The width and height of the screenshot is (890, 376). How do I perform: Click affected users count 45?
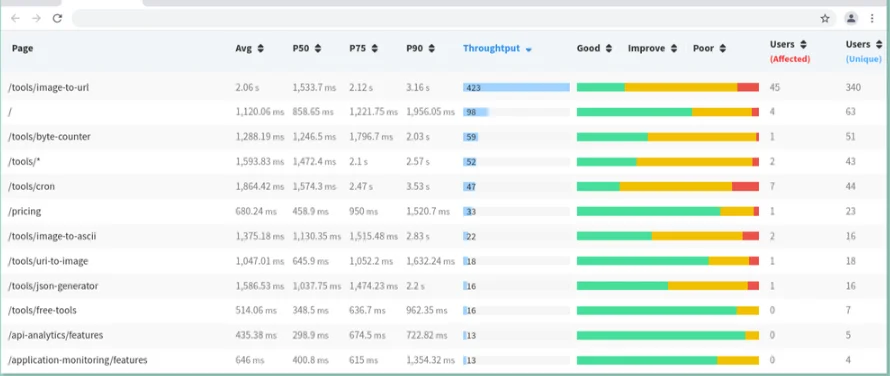[775, 87]
